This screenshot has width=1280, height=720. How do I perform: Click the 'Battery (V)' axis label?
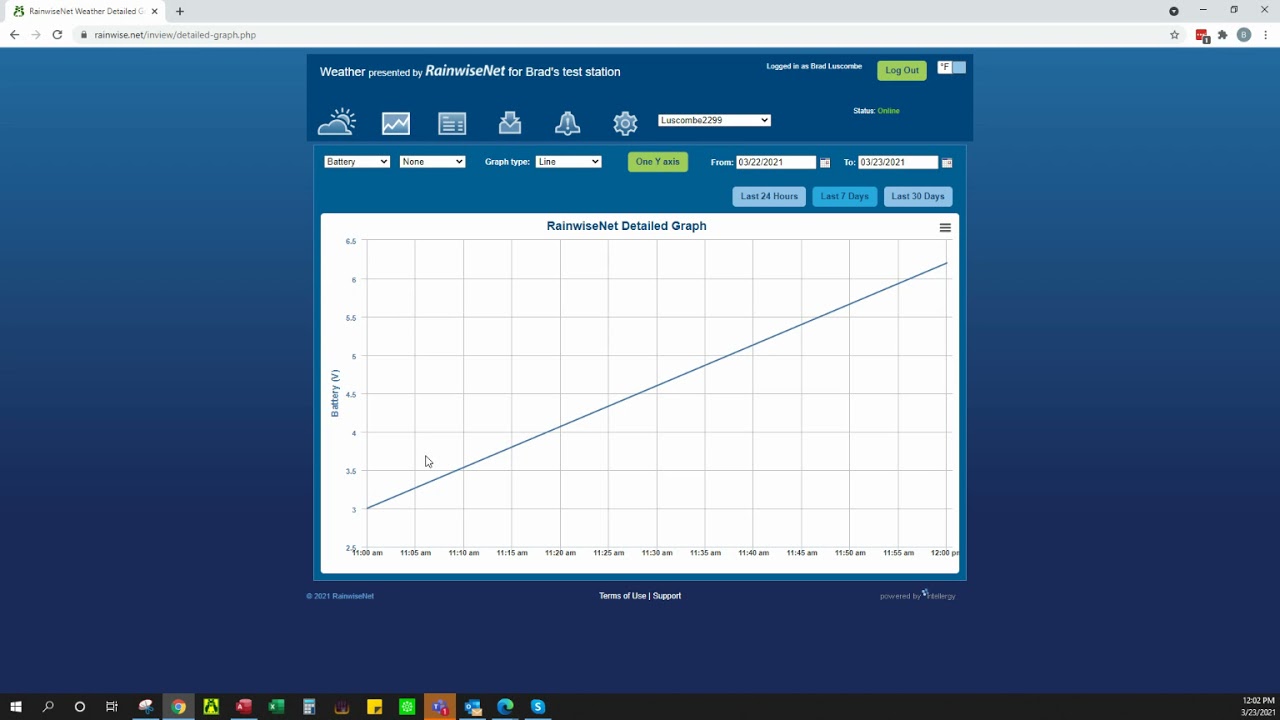pos(335,393)
